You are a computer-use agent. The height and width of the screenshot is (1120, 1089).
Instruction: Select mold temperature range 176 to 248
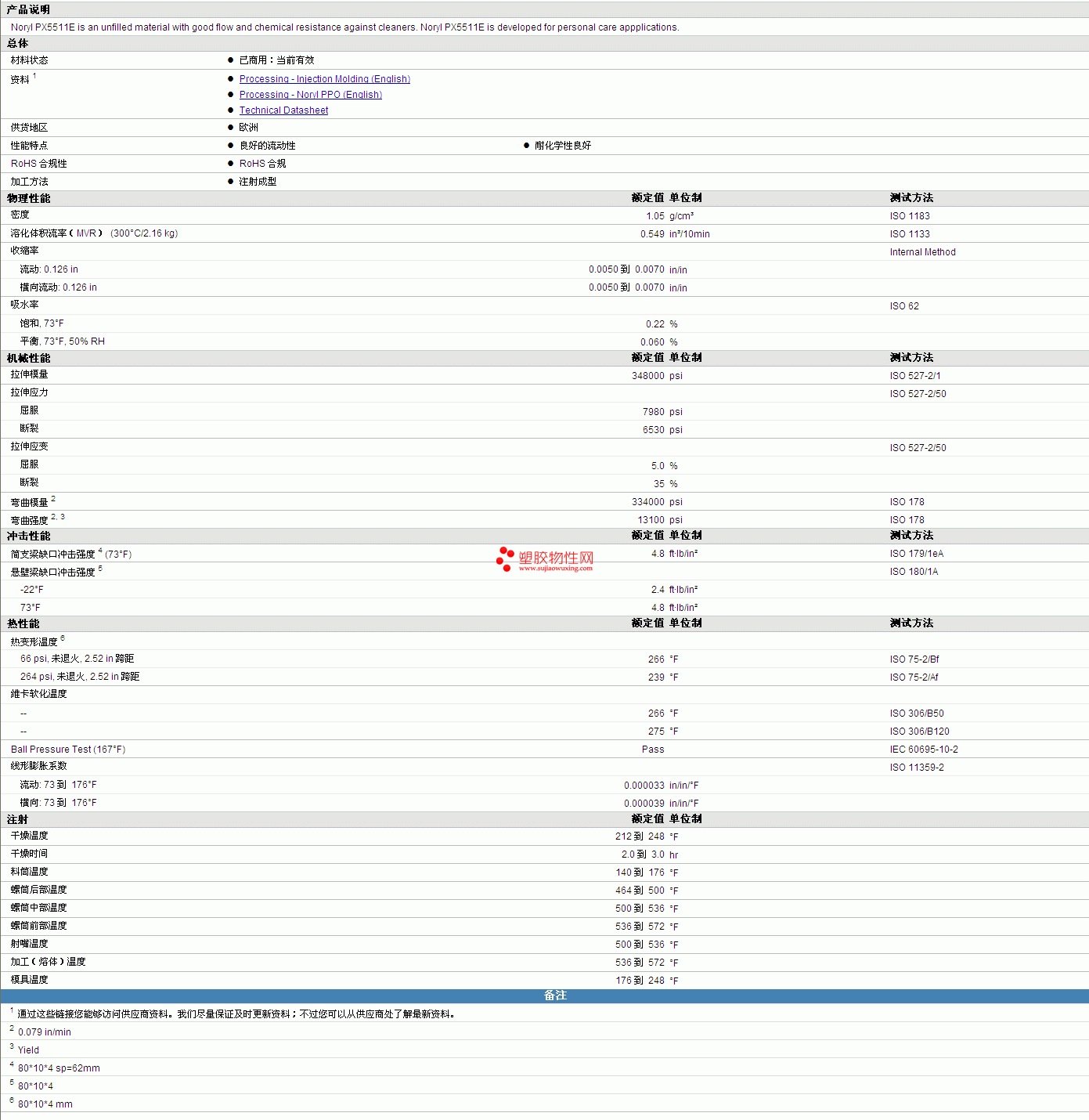click(x=640, y=981)
